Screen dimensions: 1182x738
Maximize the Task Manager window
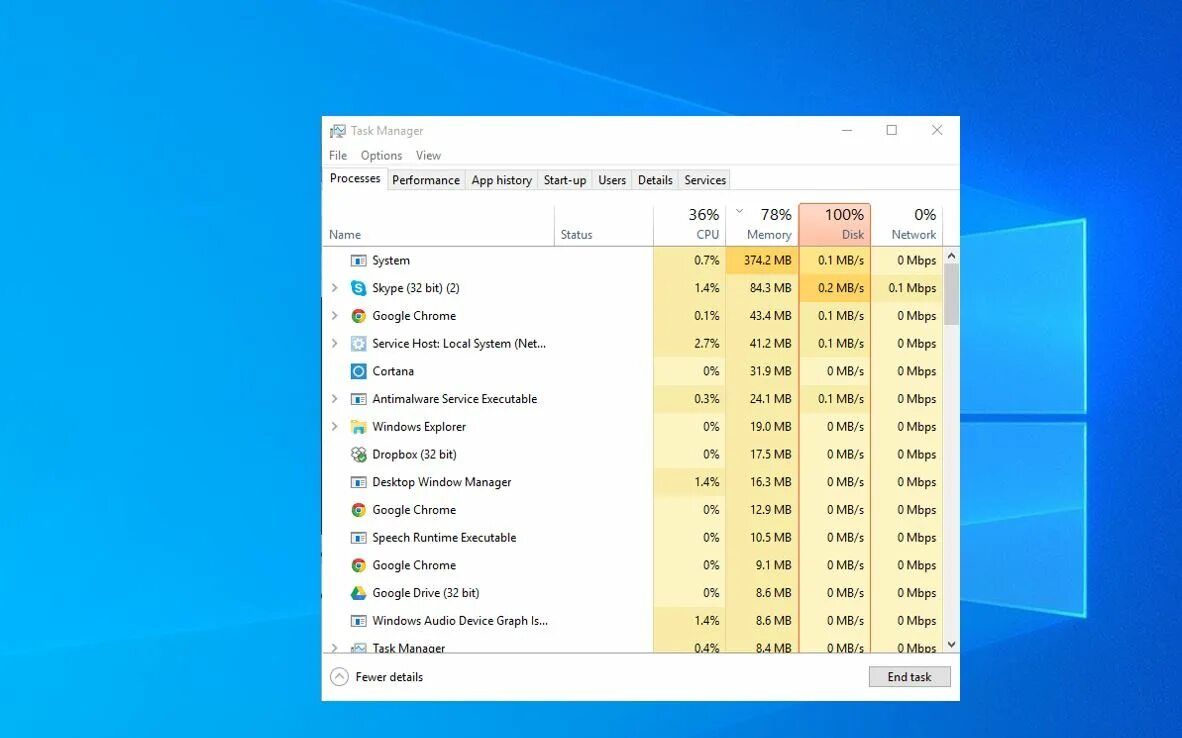(x=892, y=130)
